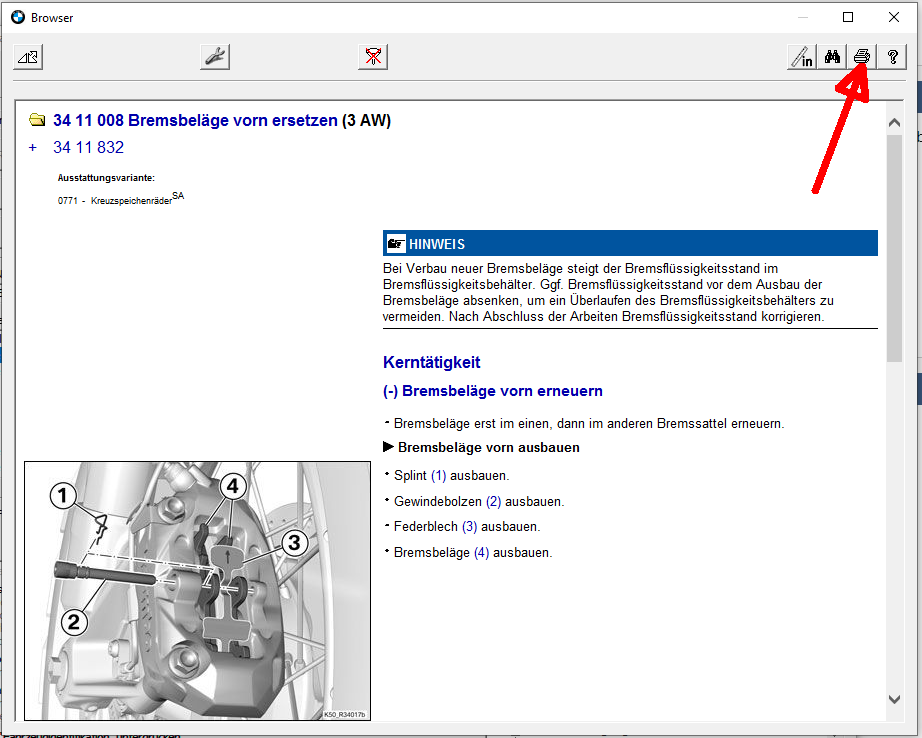The width and height of the screenshot is (922, 738).
Task: Click the '34 11 008 Bremsbeläge vorn ersetzen' heading
Action: 195,121
